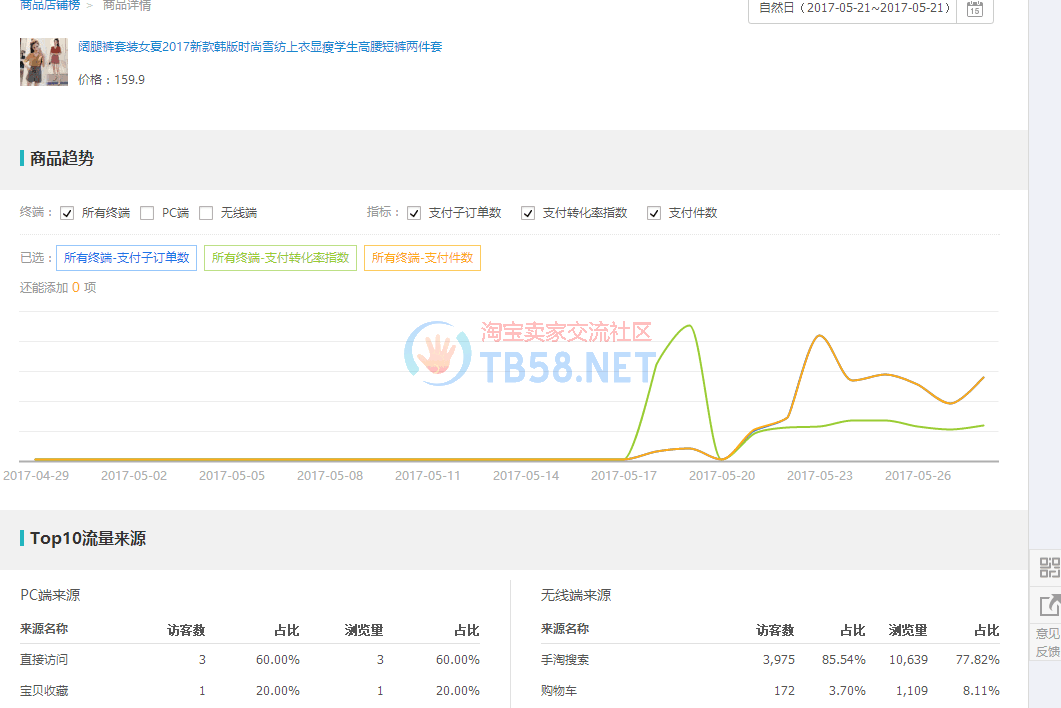Click the 2017-04-29 axis date label

coord(36,476)
